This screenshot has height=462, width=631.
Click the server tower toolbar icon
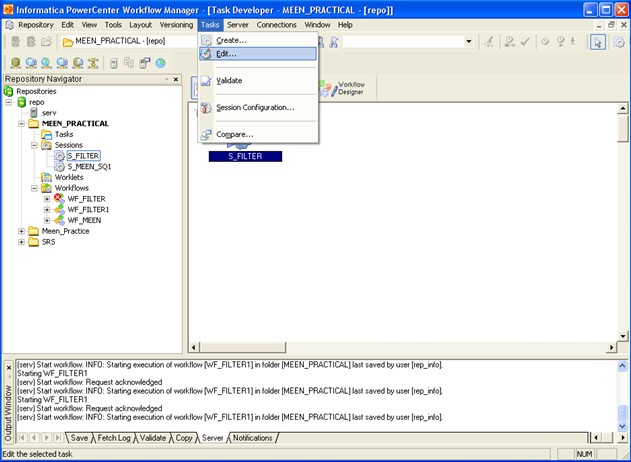[x=114, y=63]
